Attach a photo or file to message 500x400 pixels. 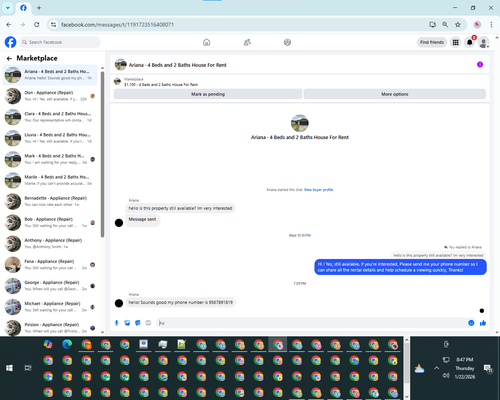tap(127, 323)
